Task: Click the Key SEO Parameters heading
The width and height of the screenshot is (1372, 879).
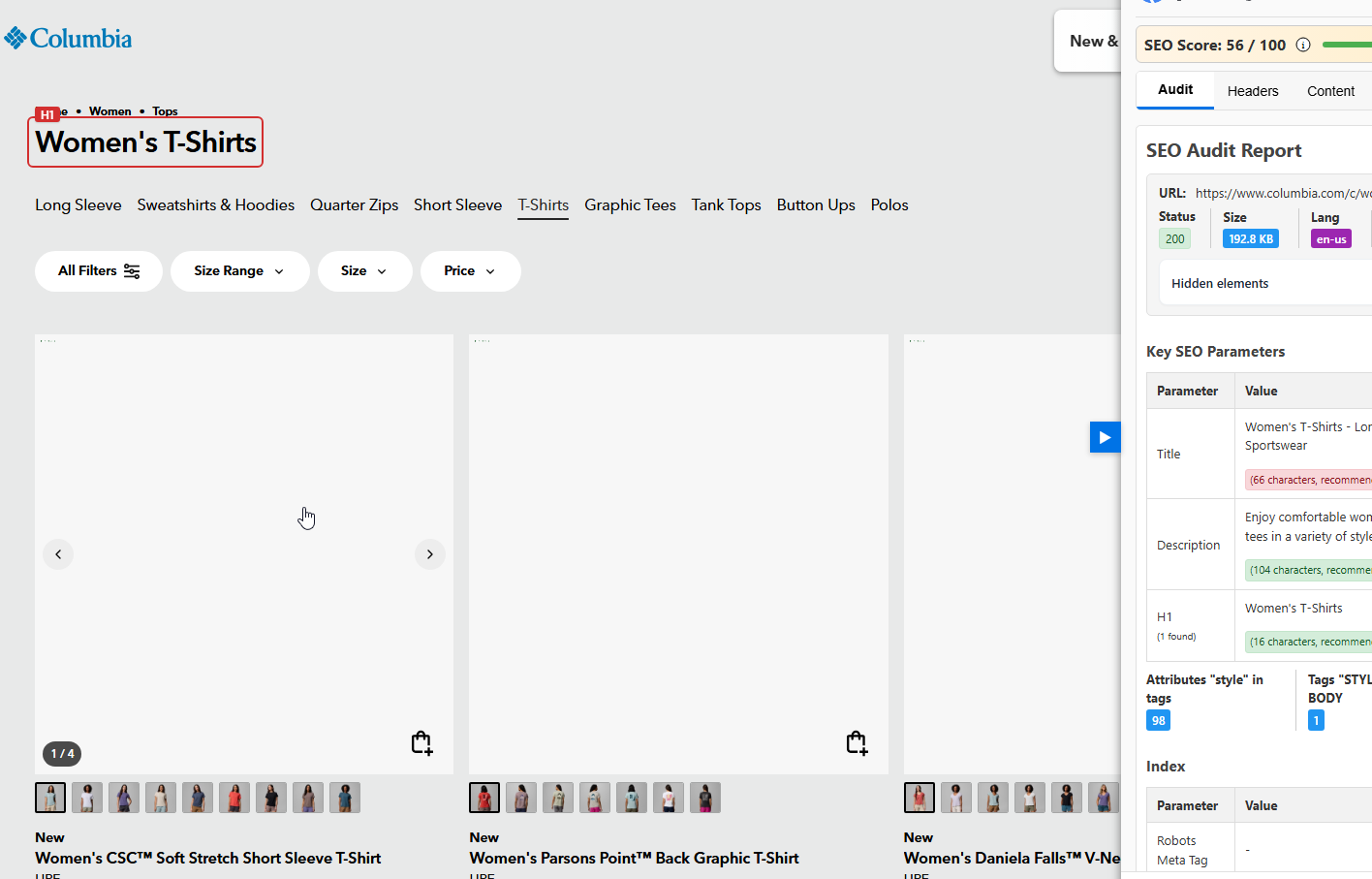Action: coord(1215,352)
